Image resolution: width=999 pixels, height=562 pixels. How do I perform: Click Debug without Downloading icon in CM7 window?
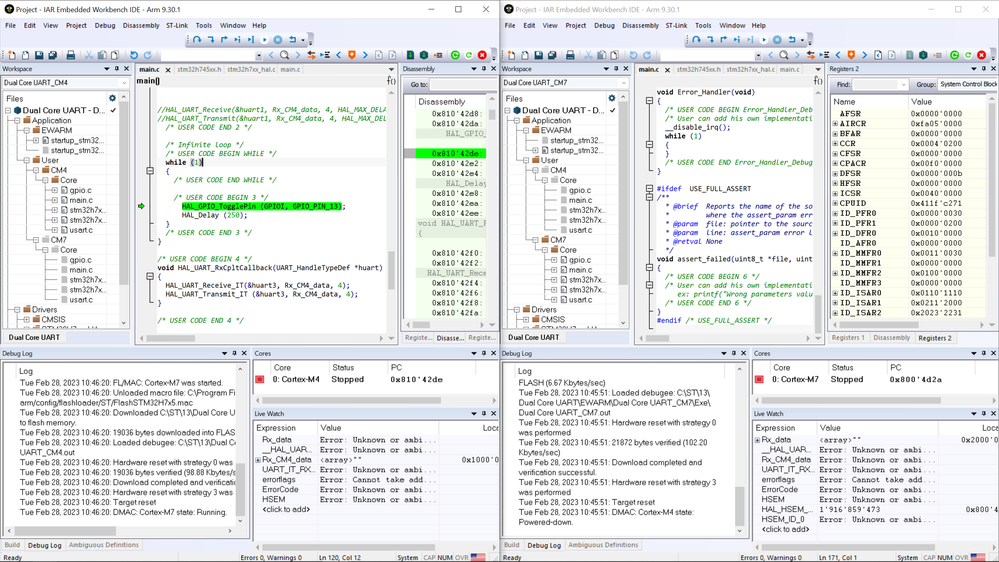coord(968,55)
